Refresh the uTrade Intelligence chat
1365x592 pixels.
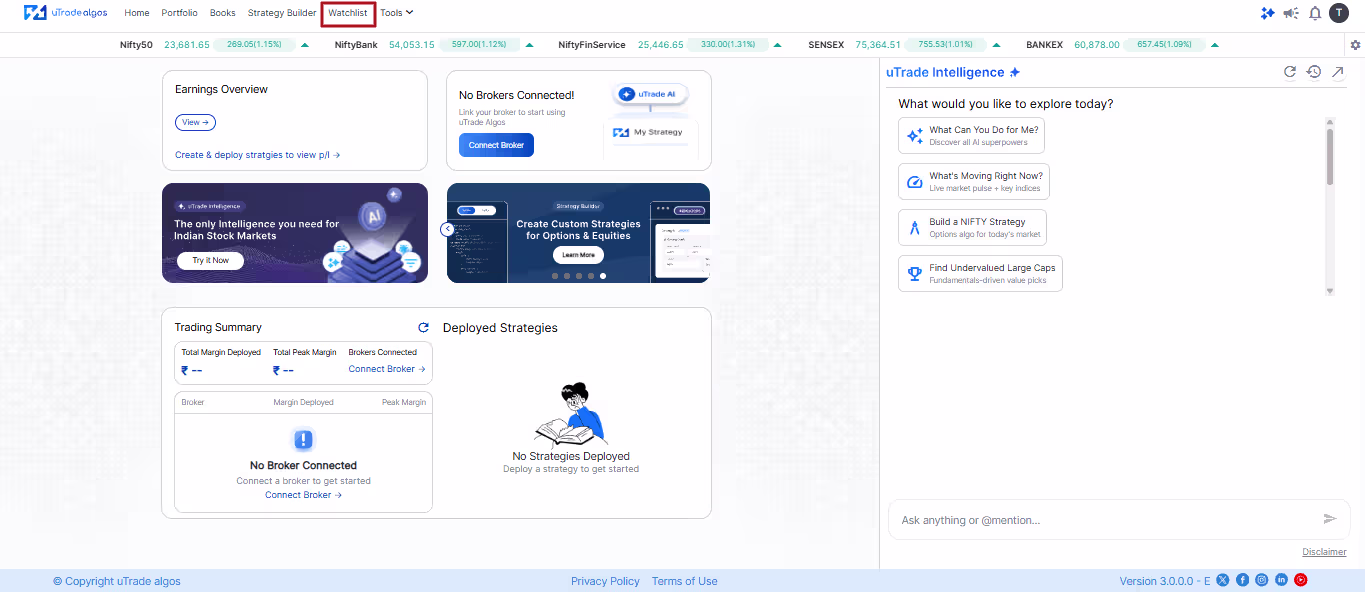click(1290, 72)
